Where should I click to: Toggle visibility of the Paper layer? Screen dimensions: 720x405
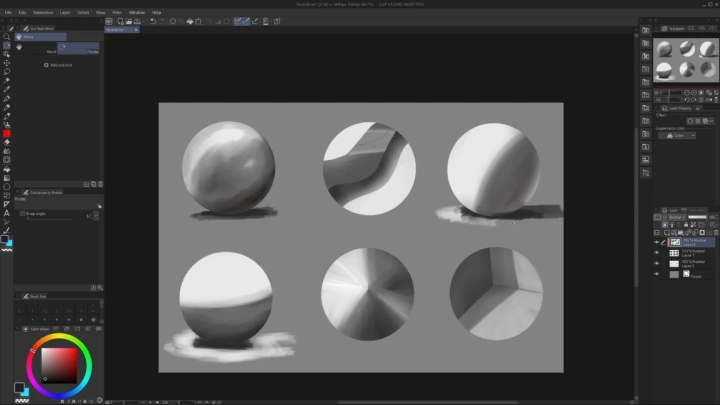tap(657, 274)
